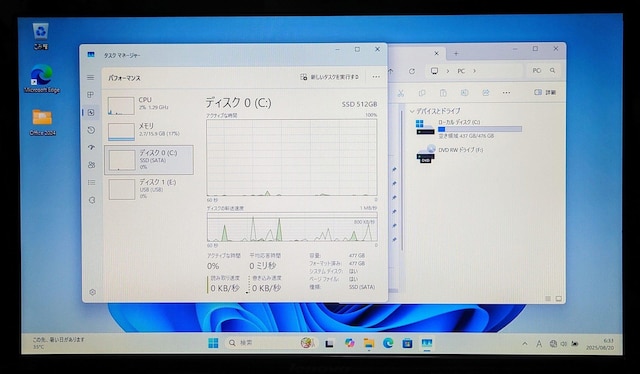The image size is (640, 374).
Task: Click the ディスクの転送速度 transfer rate graph
Action: click(292, 227)
